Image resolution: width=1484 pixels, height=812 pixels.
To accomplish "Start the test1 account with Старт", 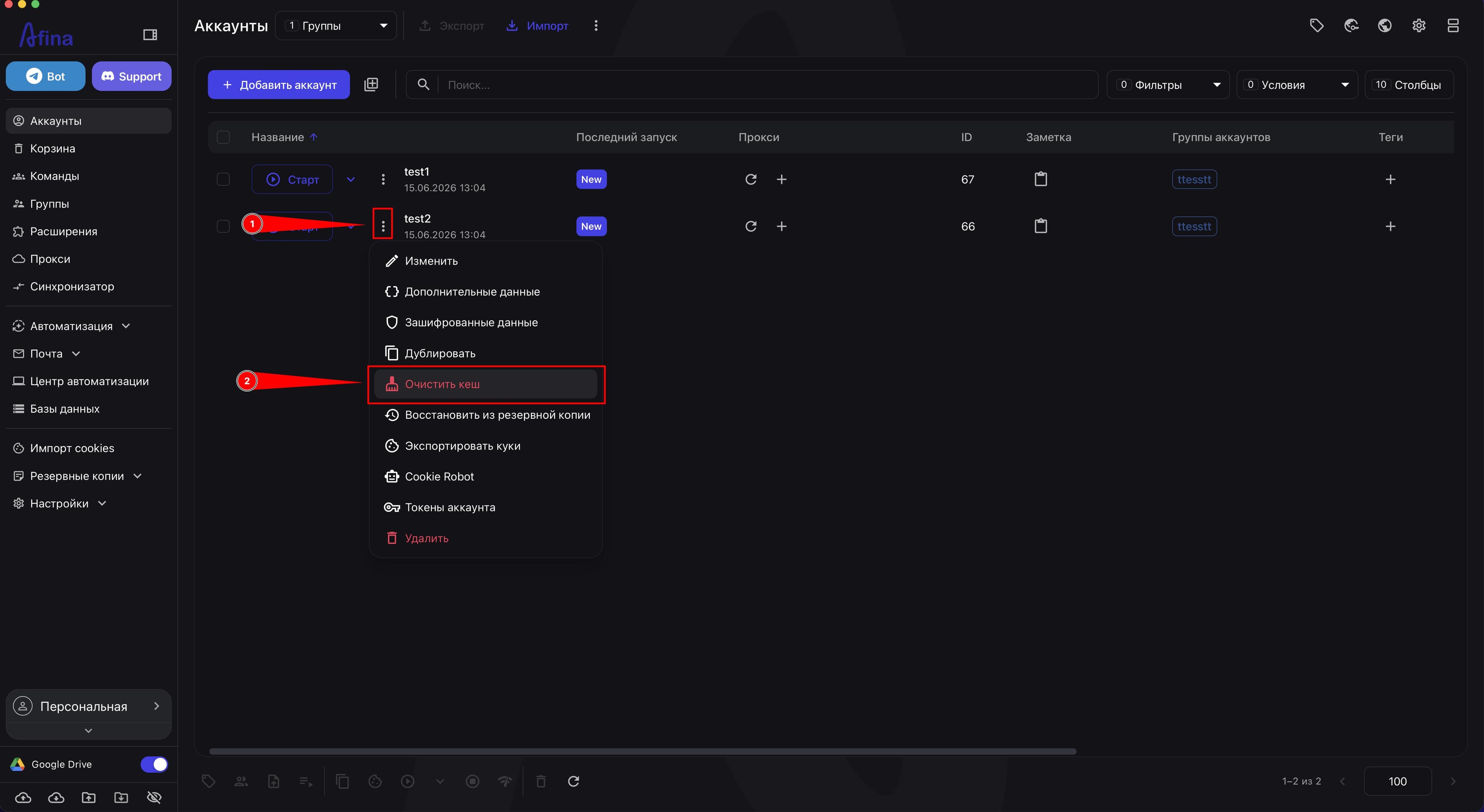I will pyautogui.click(x=292, y=179).
